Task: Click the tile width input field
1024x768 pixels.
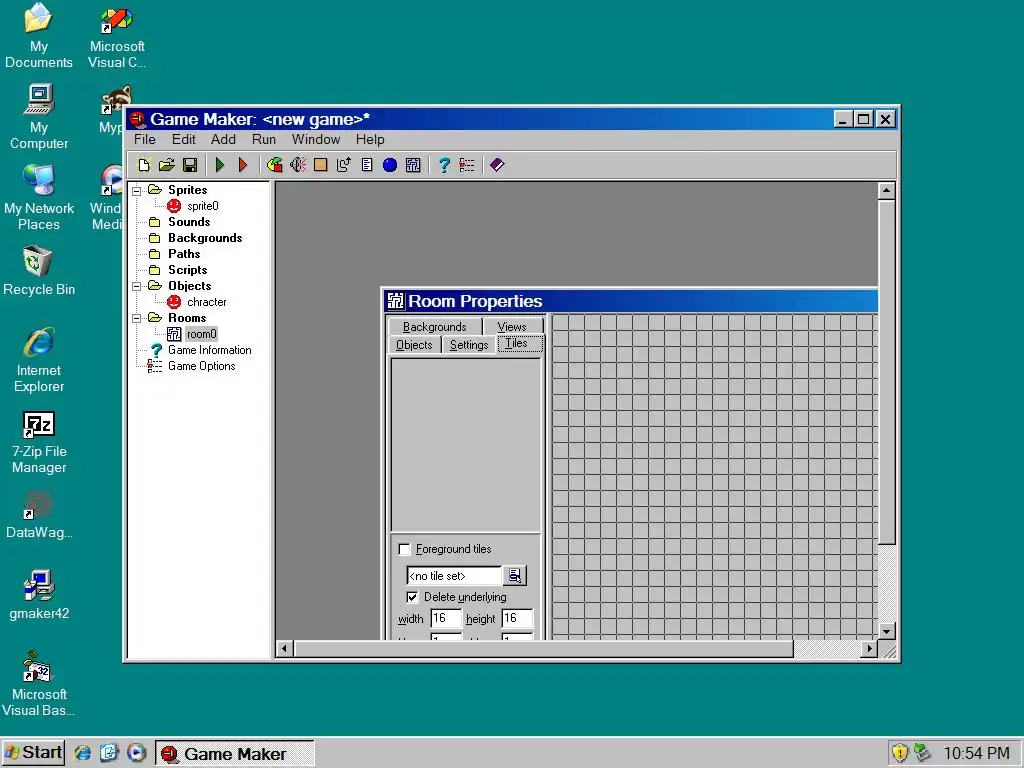Action: (446, 618)
